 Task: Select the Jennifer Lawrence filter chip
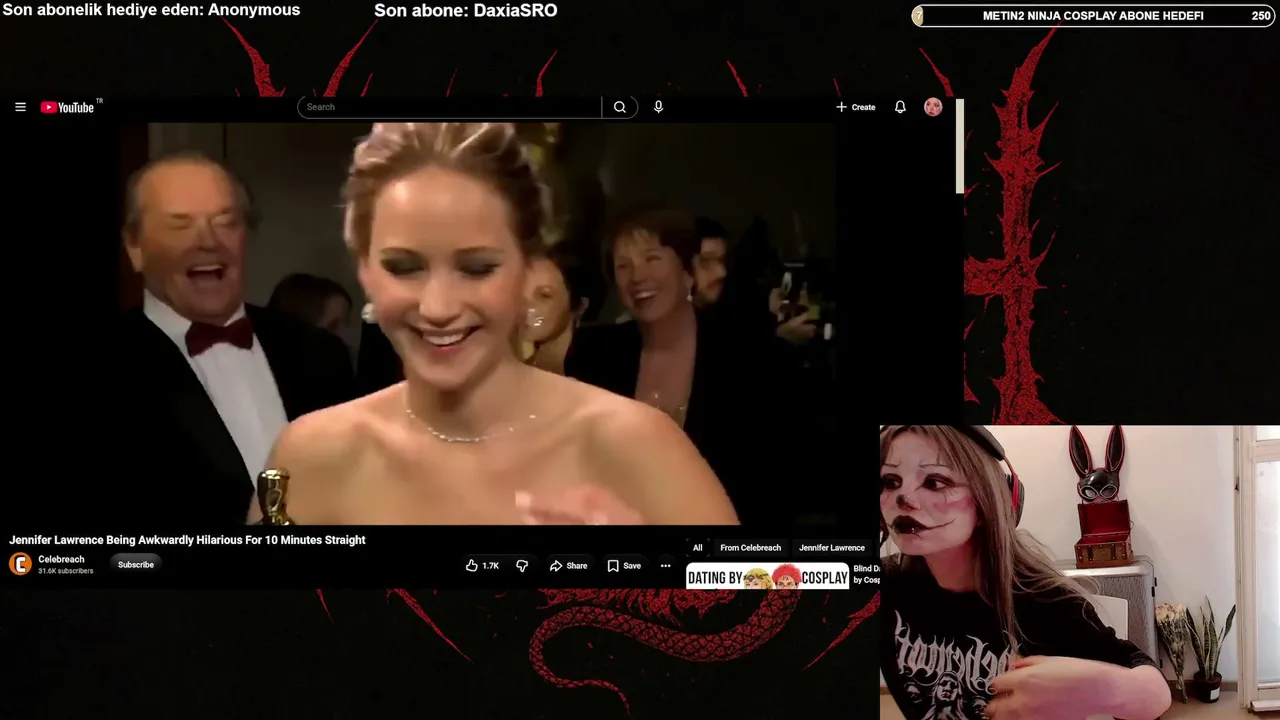832,548
